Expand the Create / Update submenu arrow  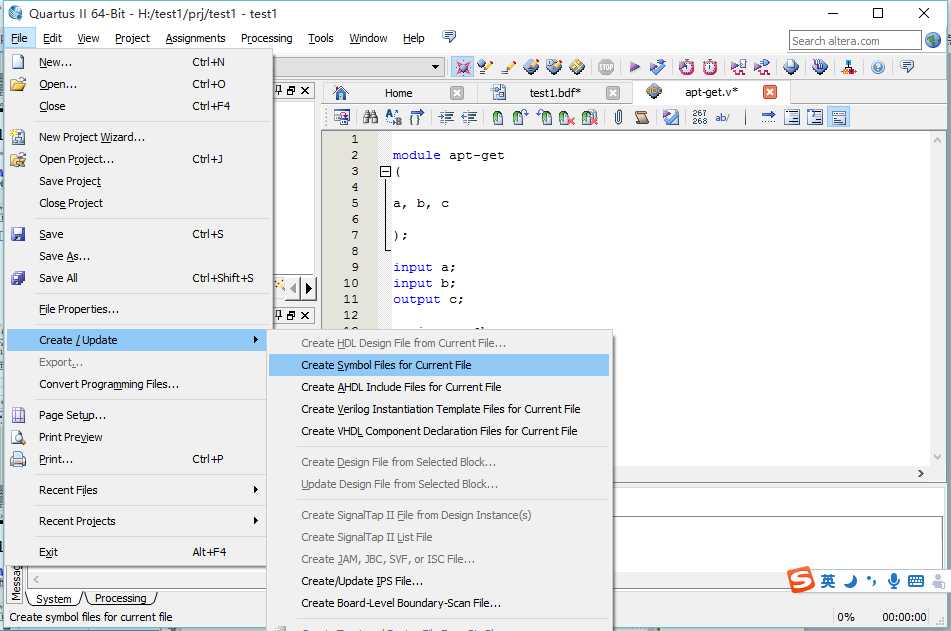click(x=256, y=340)
